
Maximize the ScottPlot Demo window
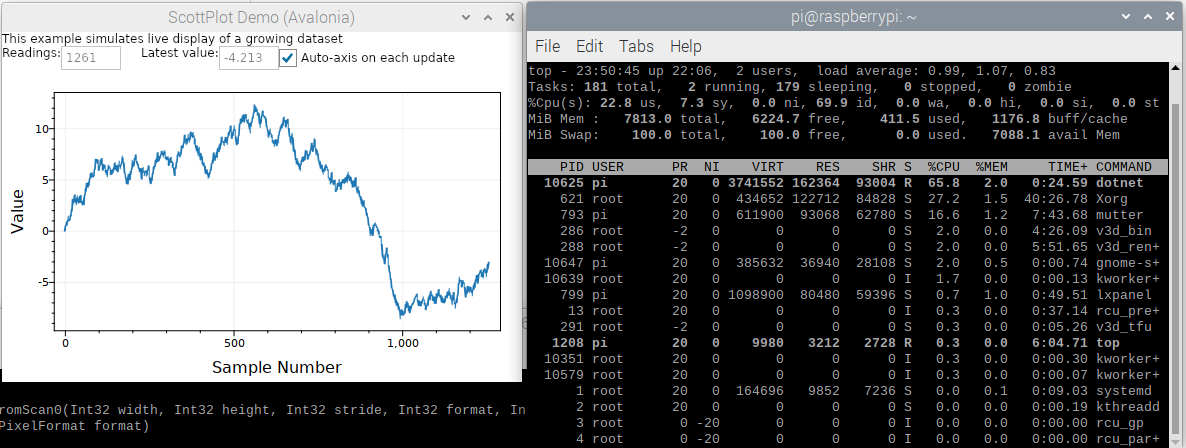(x=488, y=17)
